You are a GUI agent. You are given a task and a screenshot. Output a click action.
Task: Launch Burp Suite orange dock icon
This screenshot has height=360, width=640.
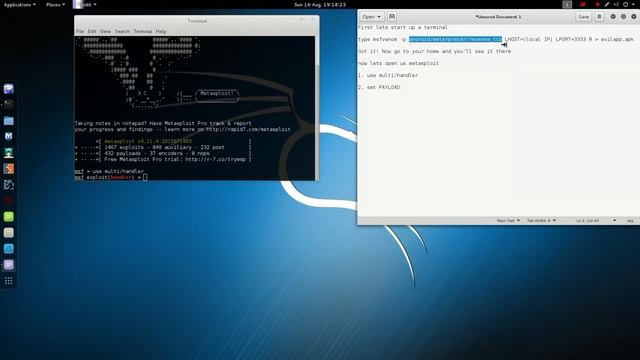(x=9, y=169)
